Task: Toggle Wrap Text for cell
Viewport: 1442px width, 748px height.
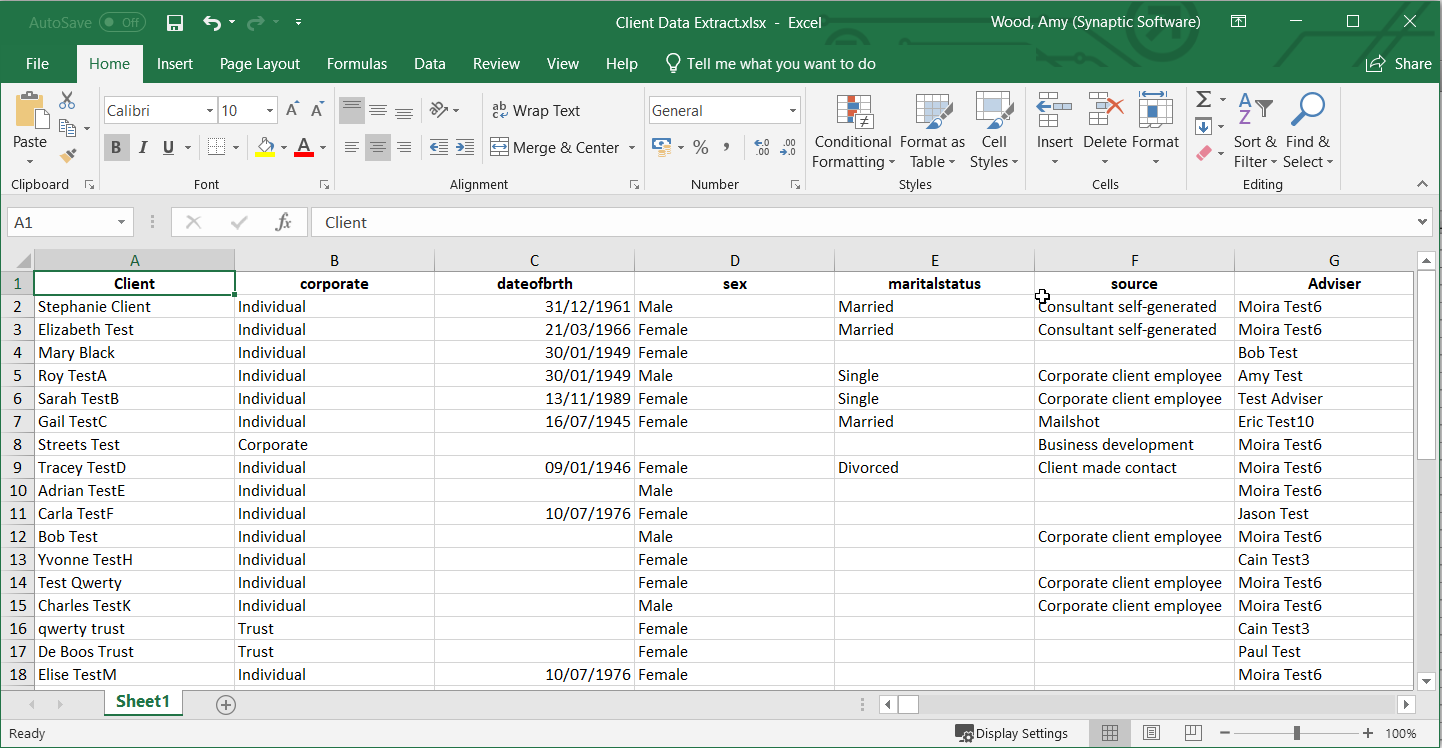Action: coord(535,111)
